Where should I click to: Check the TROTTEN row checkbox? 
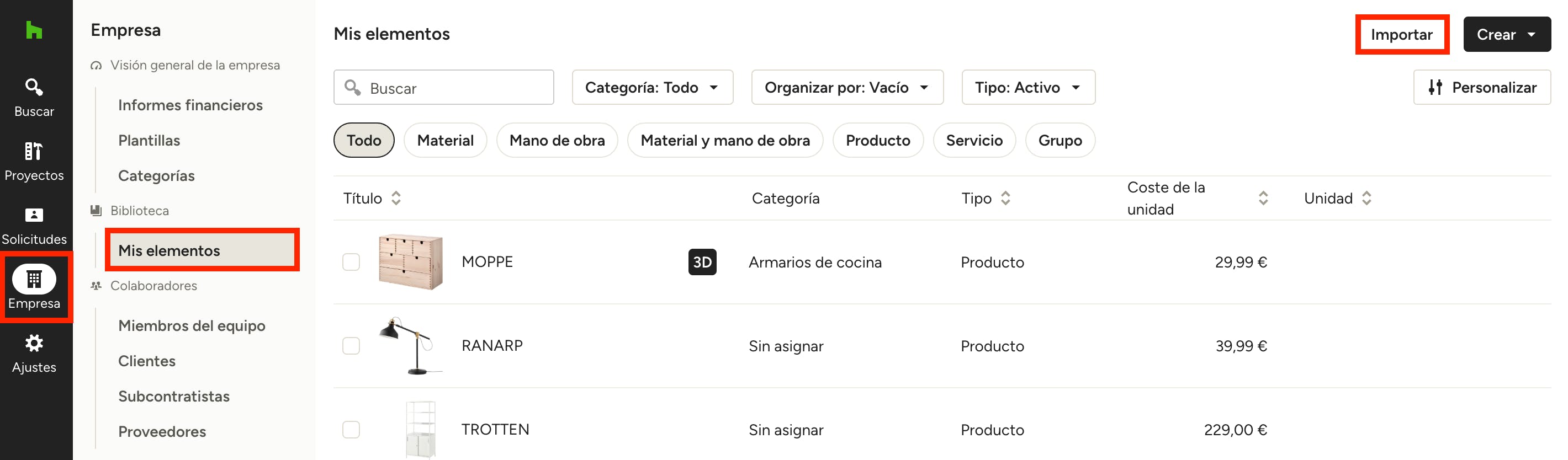[351, 430]
